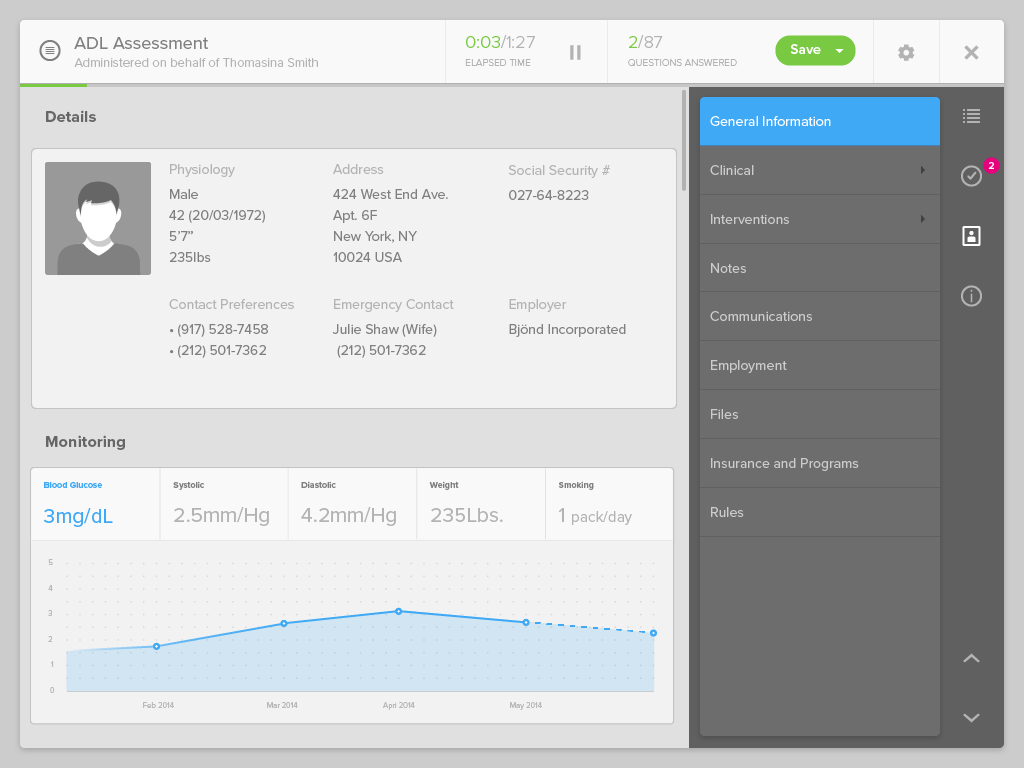Image resolution: width=1024 pixels, height=768 pixels.
Task: Click the down chevron in right sidebar
Action: click(971, 718)
